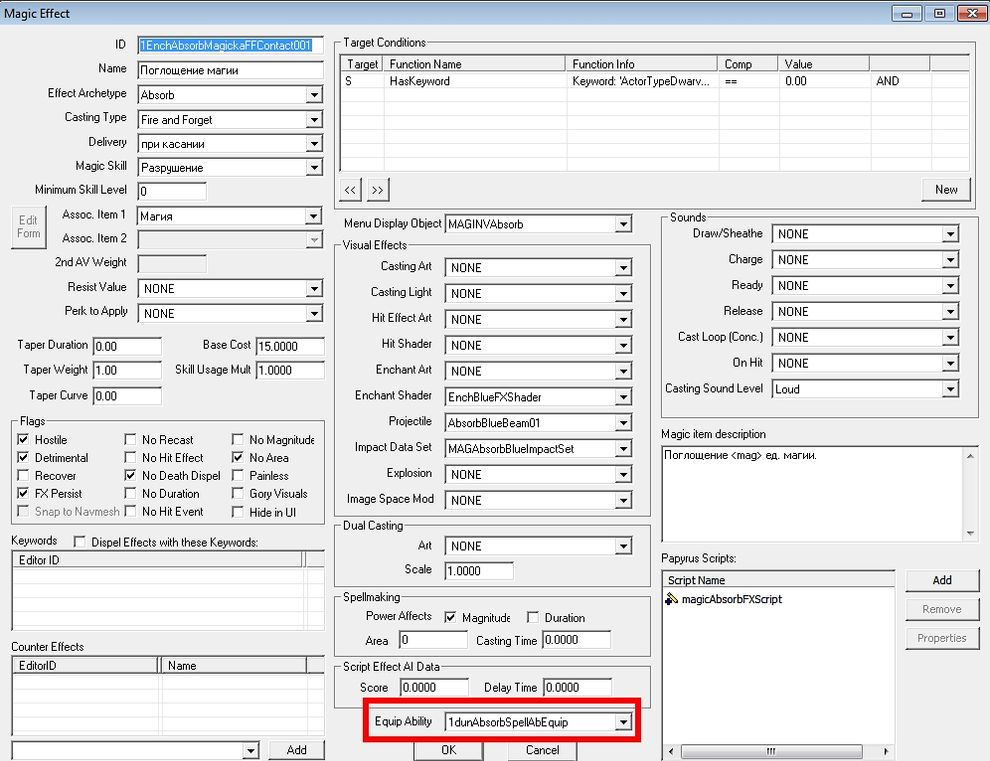Click the previous conditions '<<' button
The image size is (990, 761).
click(x=350, y=189)
